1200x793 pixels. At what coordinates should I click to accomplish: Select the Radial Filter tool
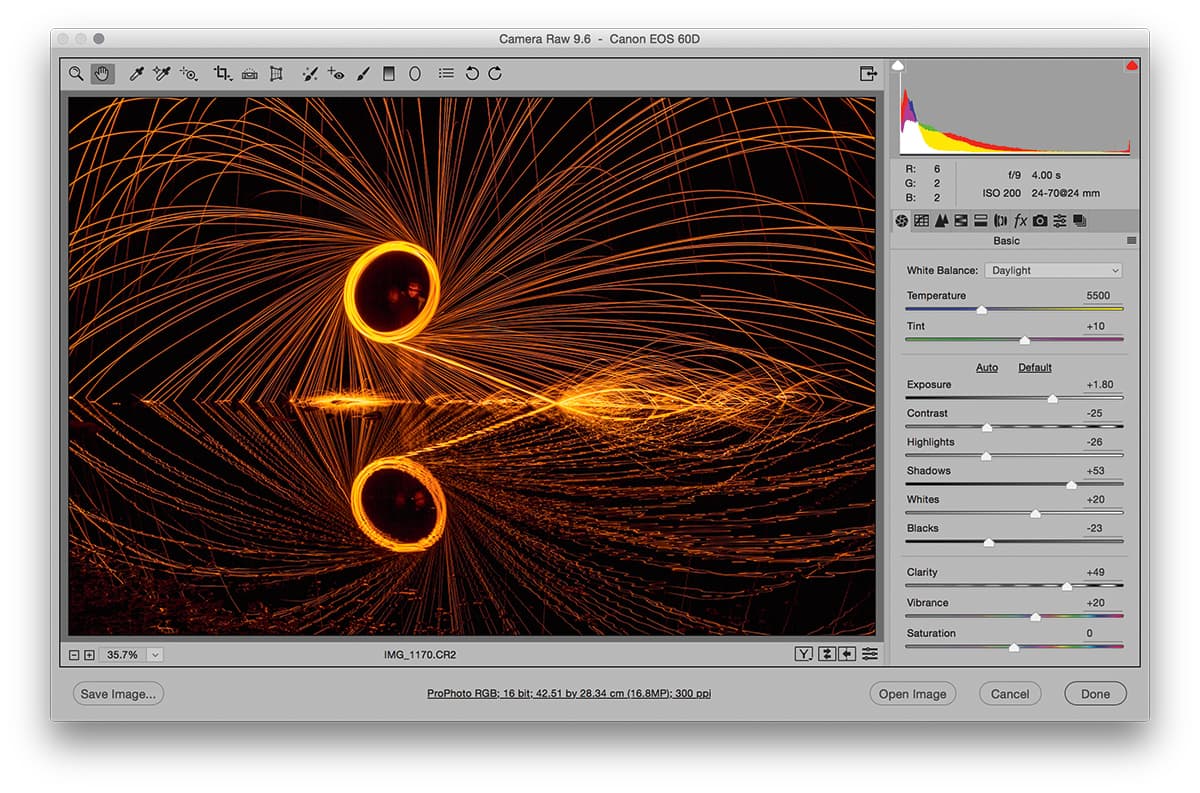415,74
